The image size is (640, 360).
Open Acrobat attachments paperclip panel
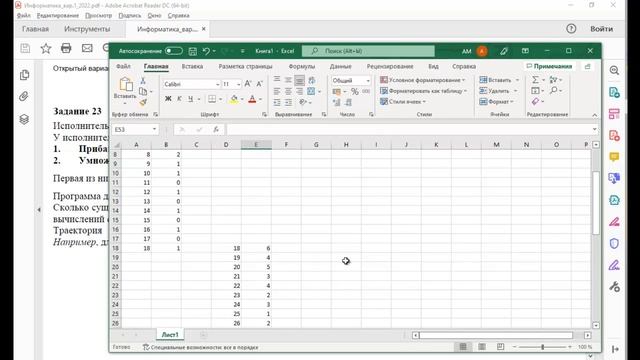(24, 97)
